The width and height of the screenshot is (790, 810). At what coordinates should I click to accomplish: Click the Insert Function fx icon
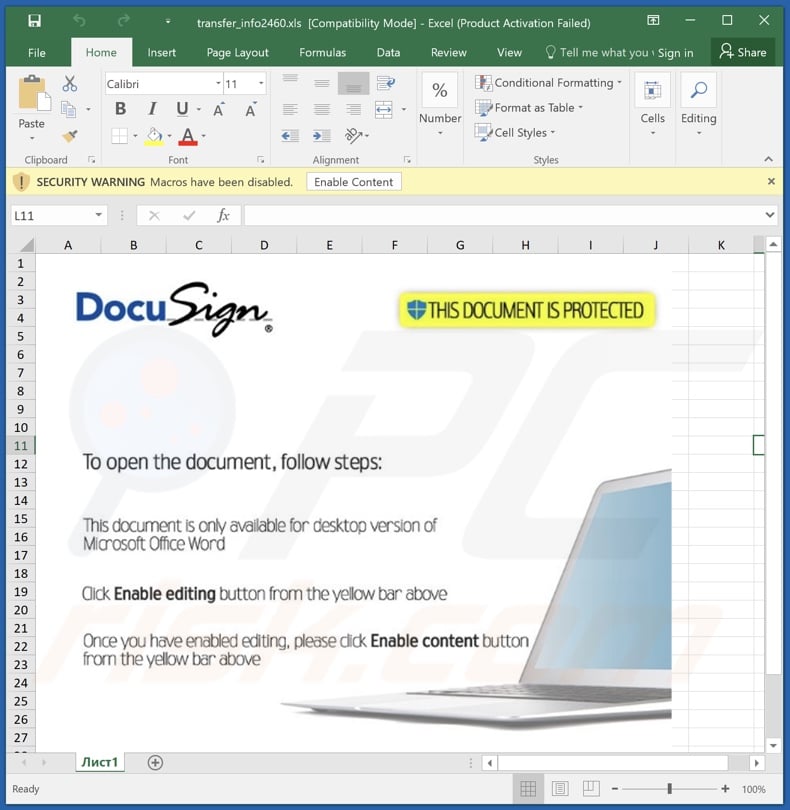click(x=223, y=215)
